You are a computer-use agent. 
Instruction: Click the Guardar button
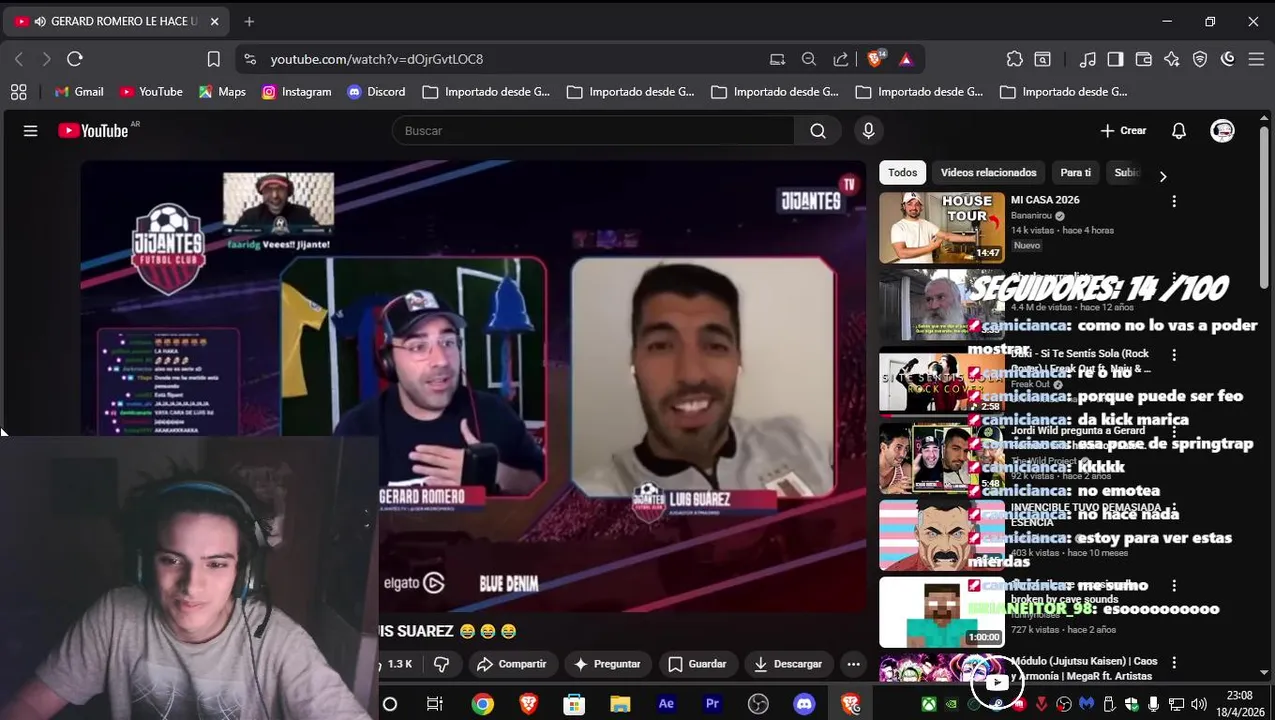[697, 664]
